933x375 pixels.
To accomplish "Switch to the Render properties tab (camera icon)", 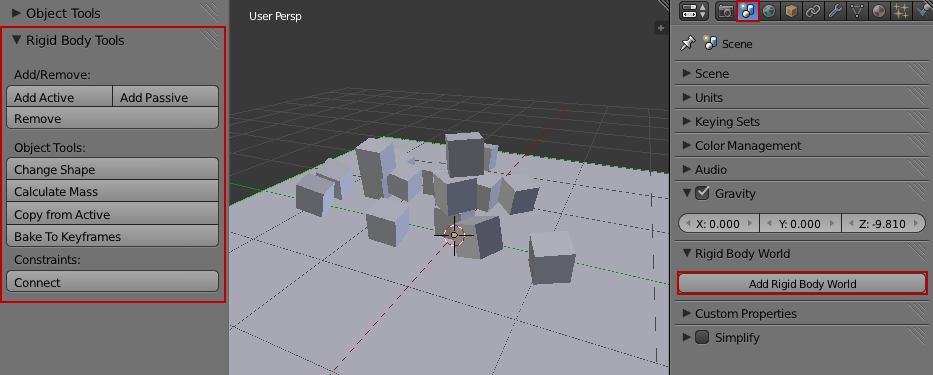I will [x=725, y=11].
